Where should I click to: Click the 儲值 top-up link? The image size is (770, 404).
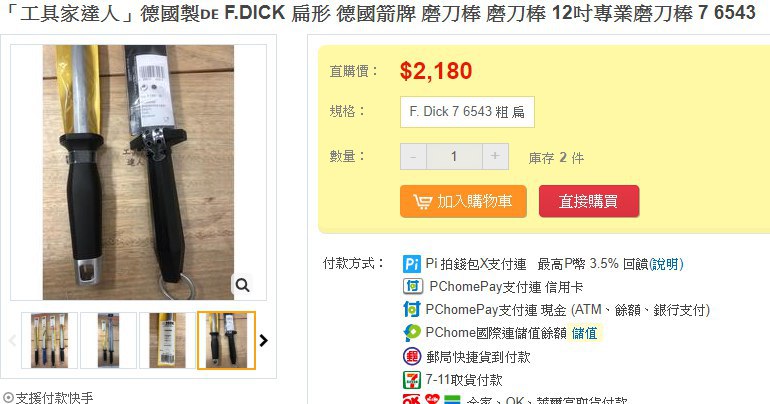[584, 333]
